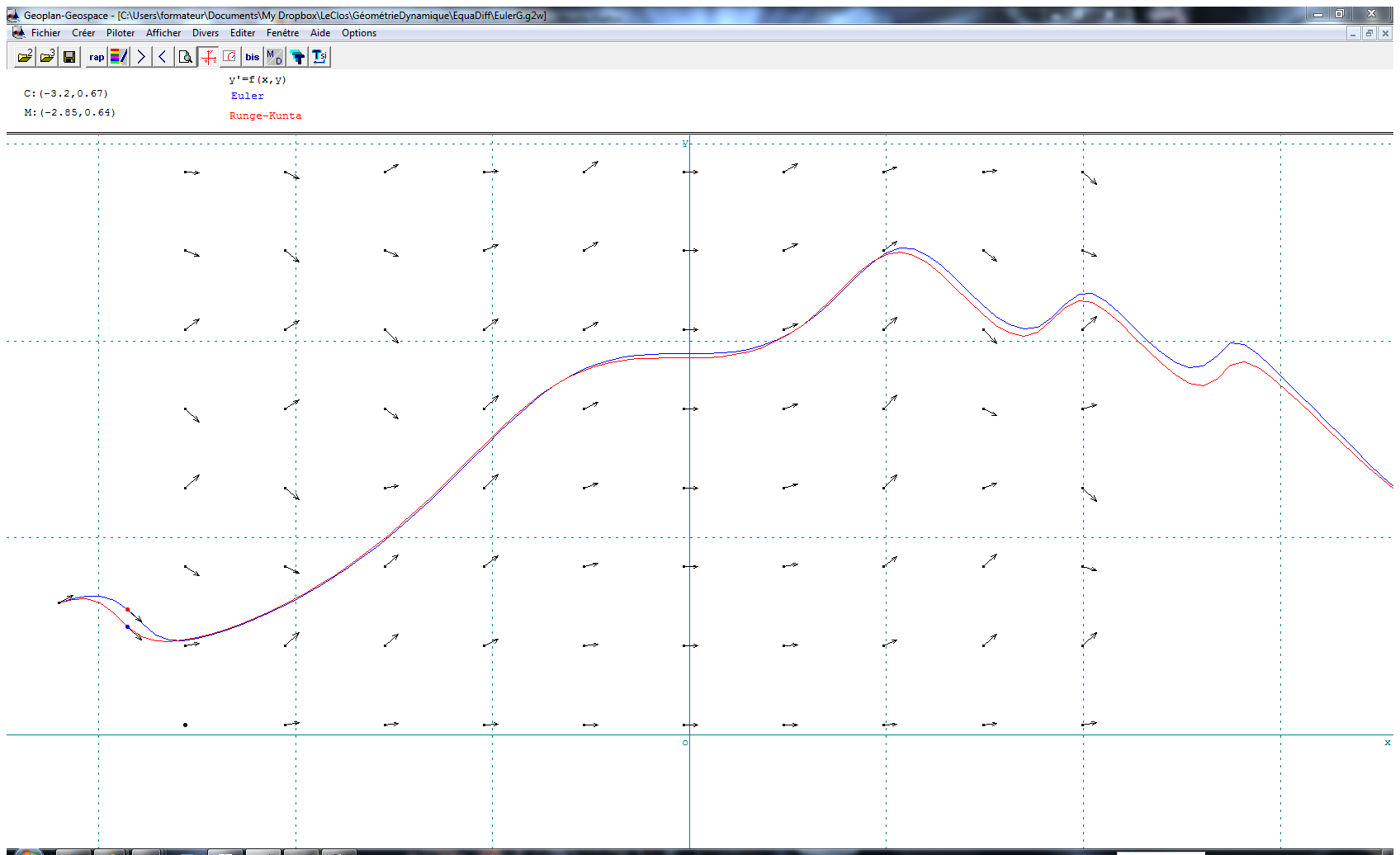Image resolution: width=1400 pixels, height=855 pixels.
Task: Click the teal stacked T text icon
Action: [x=297, y=57]
